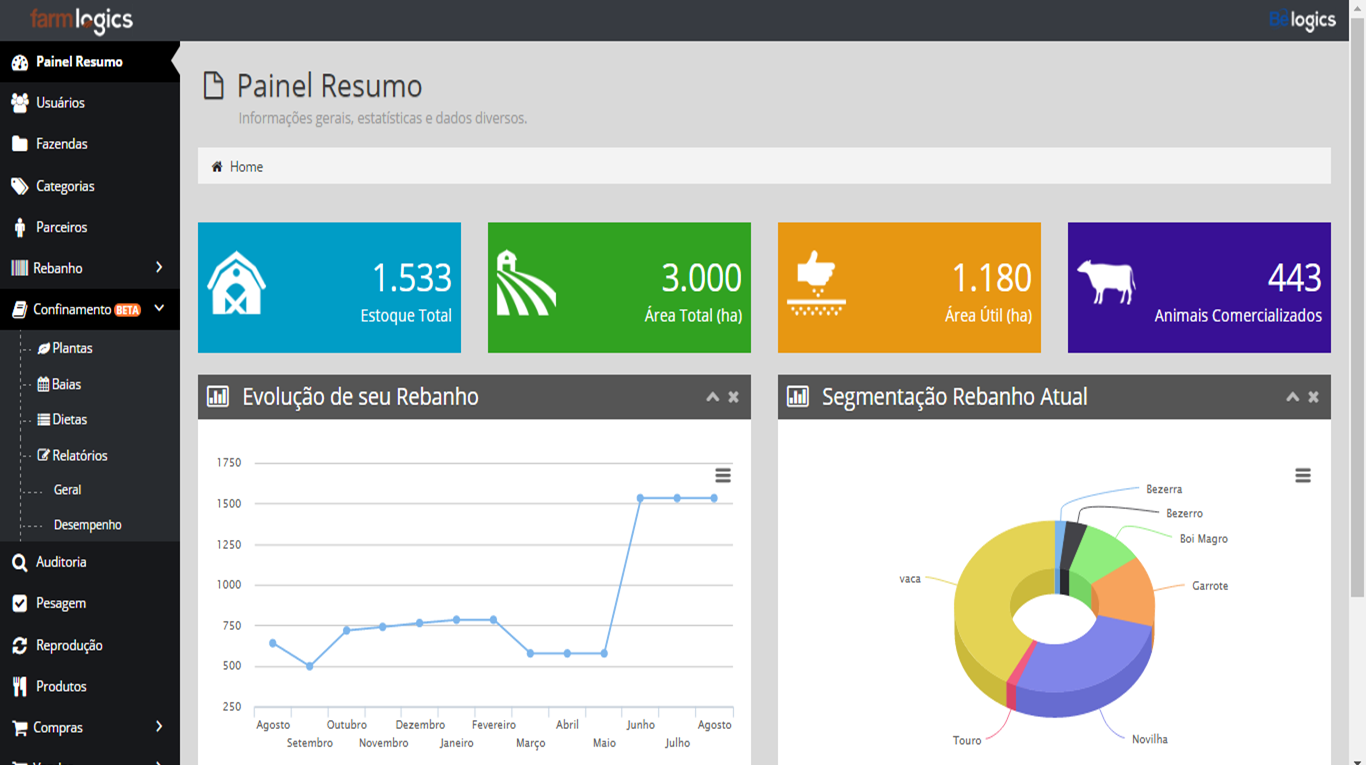The width and height of the screenshot is (1366, 765).
Task: Click the Auditoria magnifier icon
Action: [x=19, y=563]
